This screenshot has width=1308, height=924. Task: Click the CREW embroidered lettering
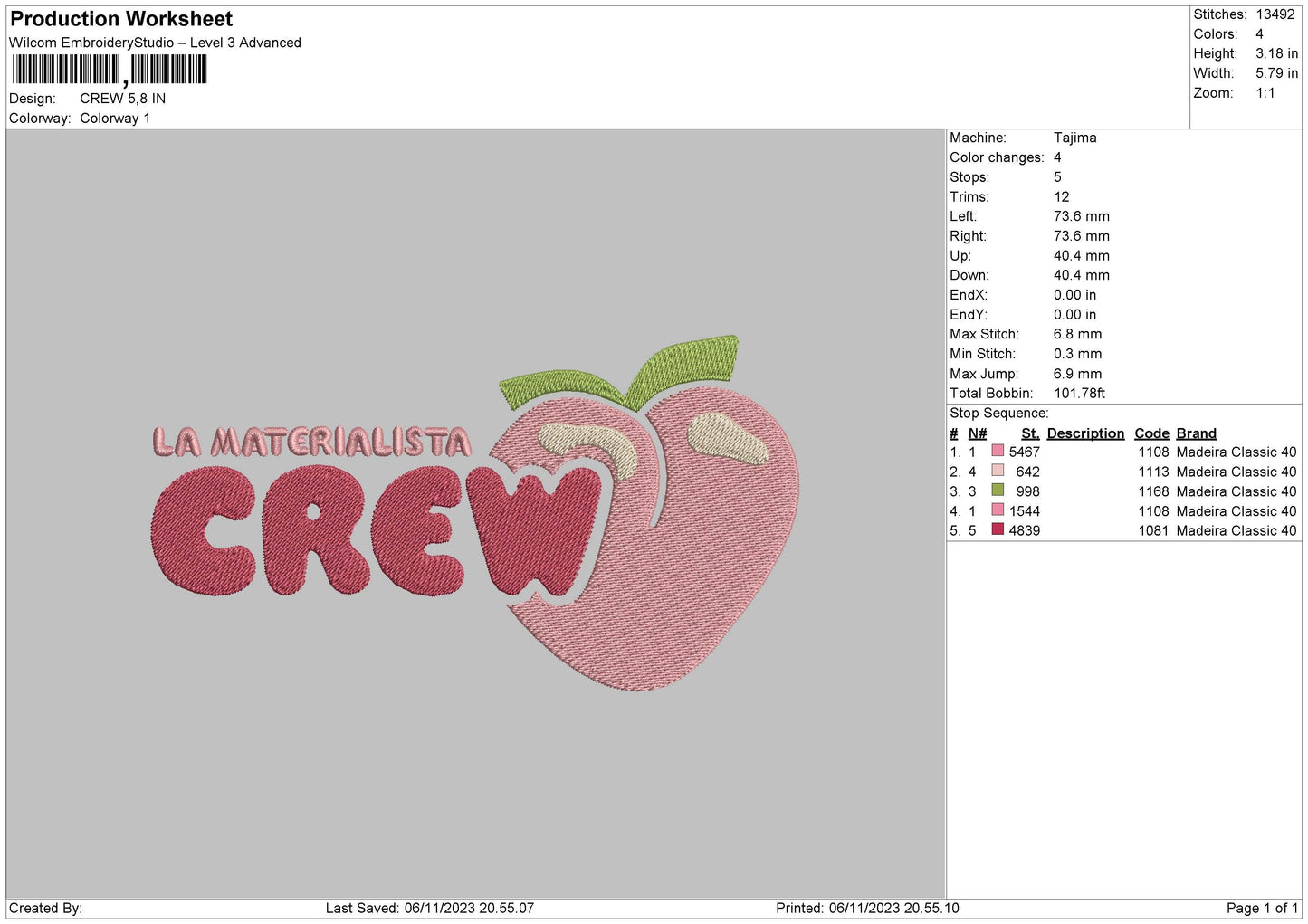[x=376, y=529]
